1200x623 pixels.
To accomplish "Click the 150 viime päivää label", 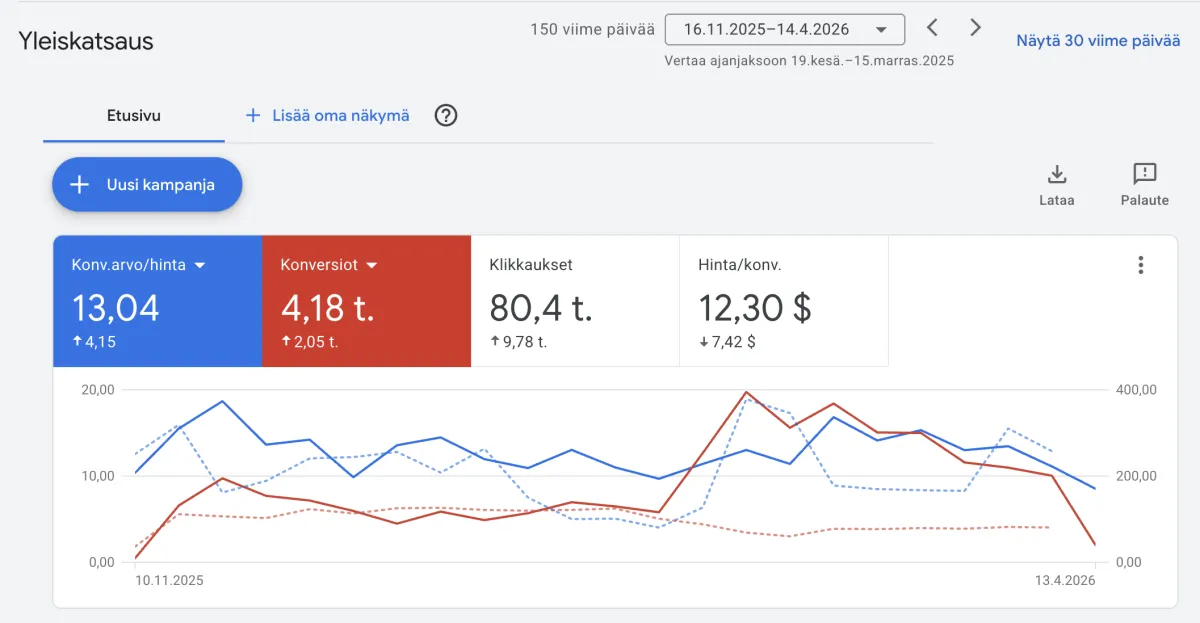I will tap(592, 29).
